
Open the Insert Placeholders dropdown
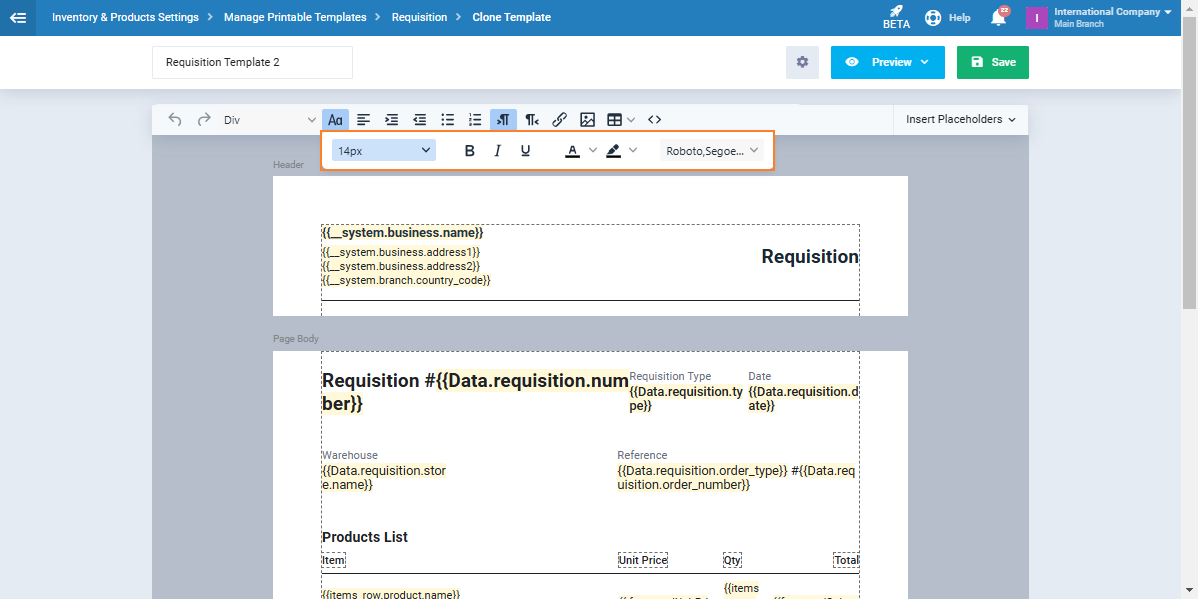(960, 119)
